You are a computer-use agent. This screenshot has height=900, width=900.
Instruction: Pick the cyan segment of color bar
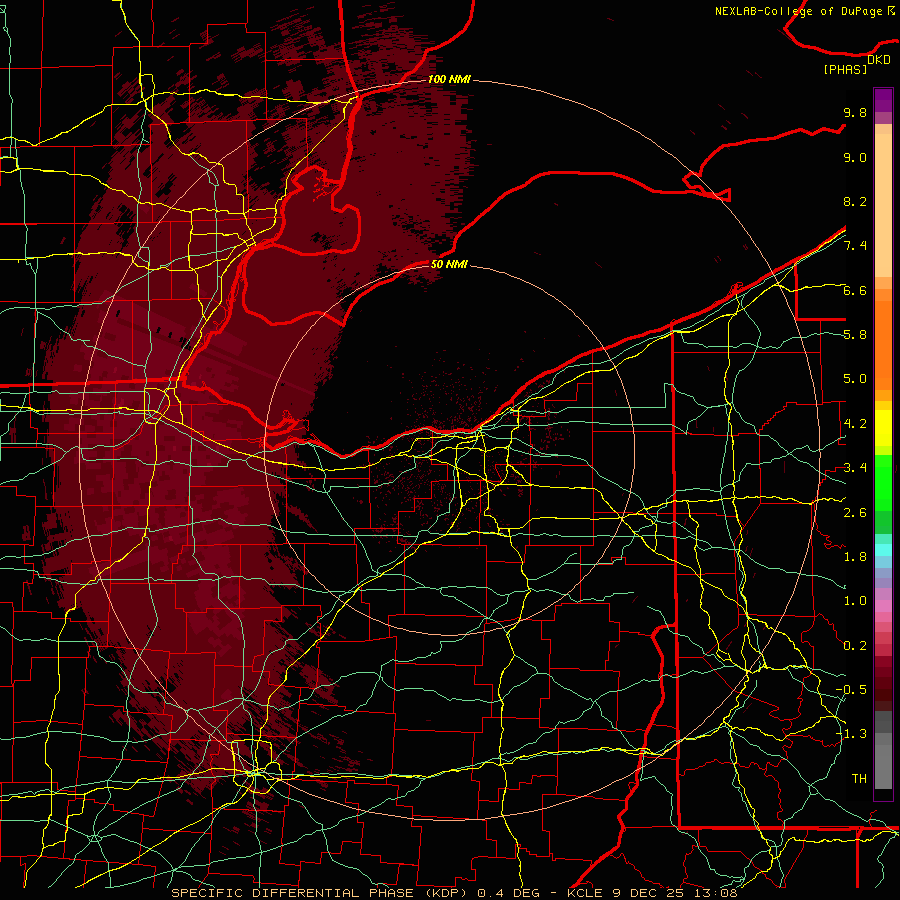883,550
